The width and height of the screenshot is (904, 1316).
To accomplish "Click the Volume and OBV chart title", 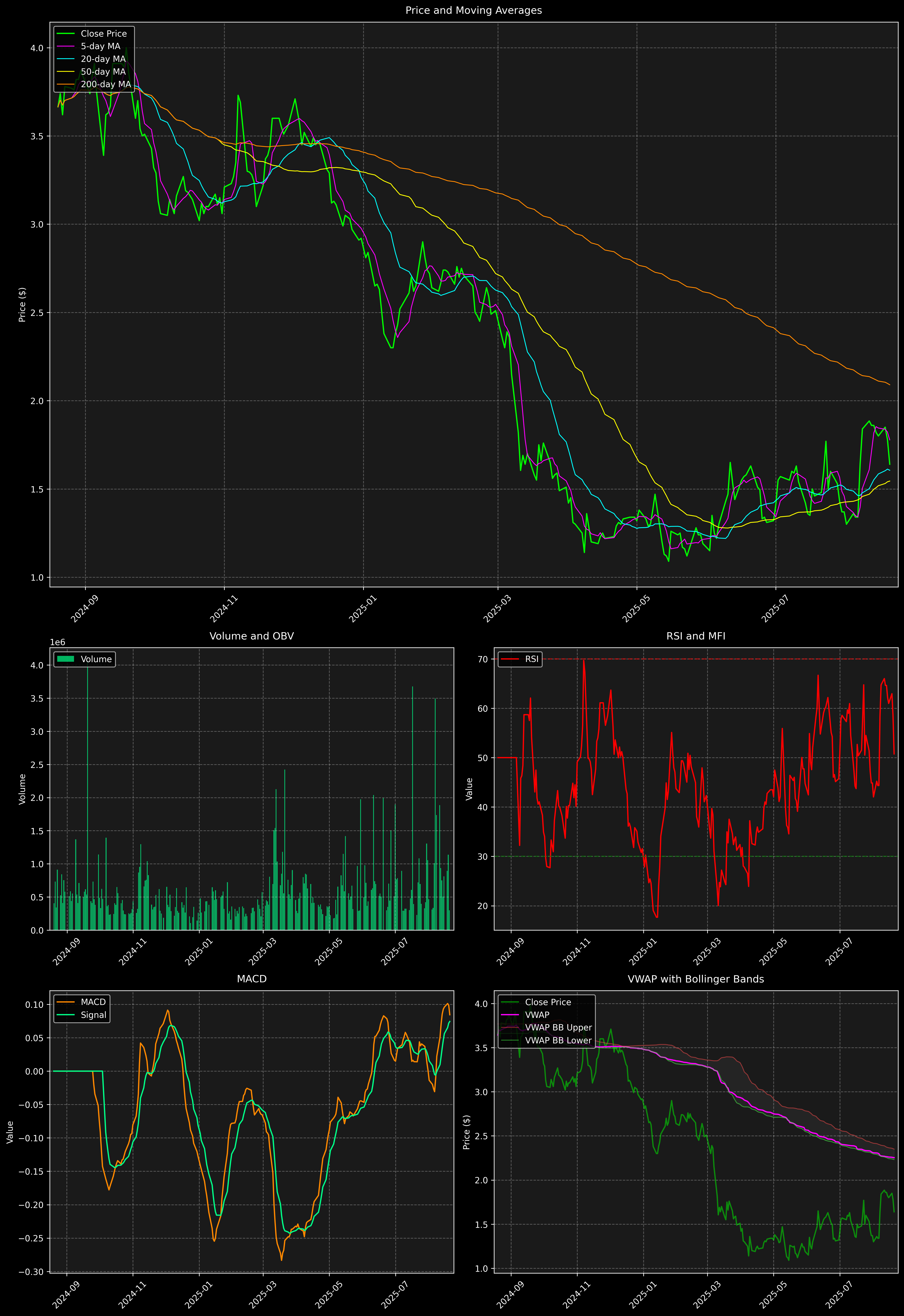I will 252,636.
